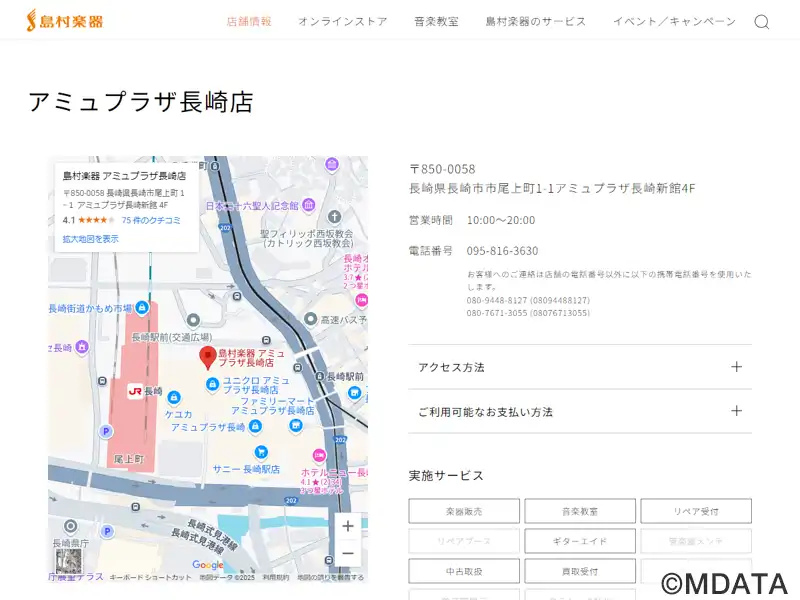Click the 長崎県庁 marker icon
800x600 pixels.
coord(70,526)
